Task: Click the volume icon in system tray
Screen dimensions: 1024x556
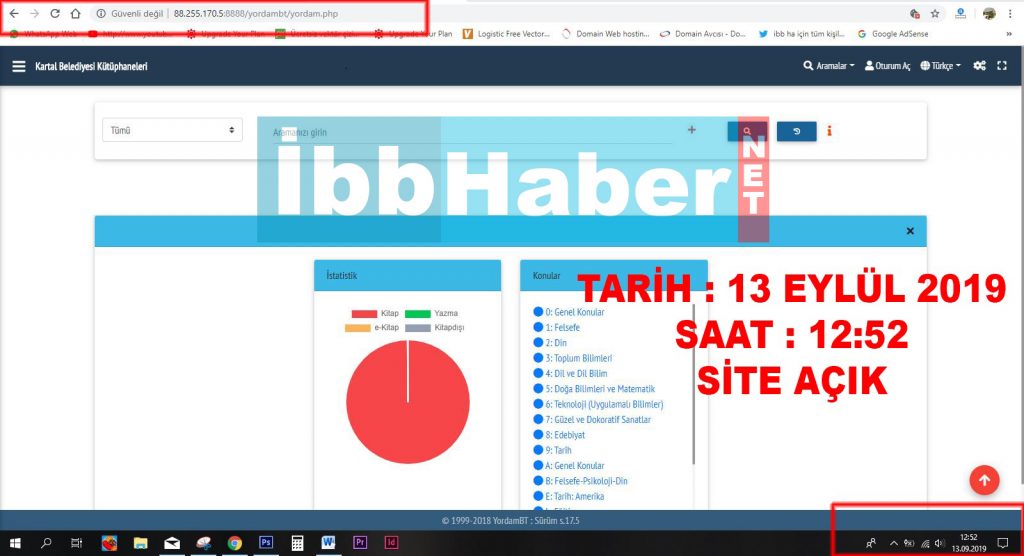Action: point(939,543)
